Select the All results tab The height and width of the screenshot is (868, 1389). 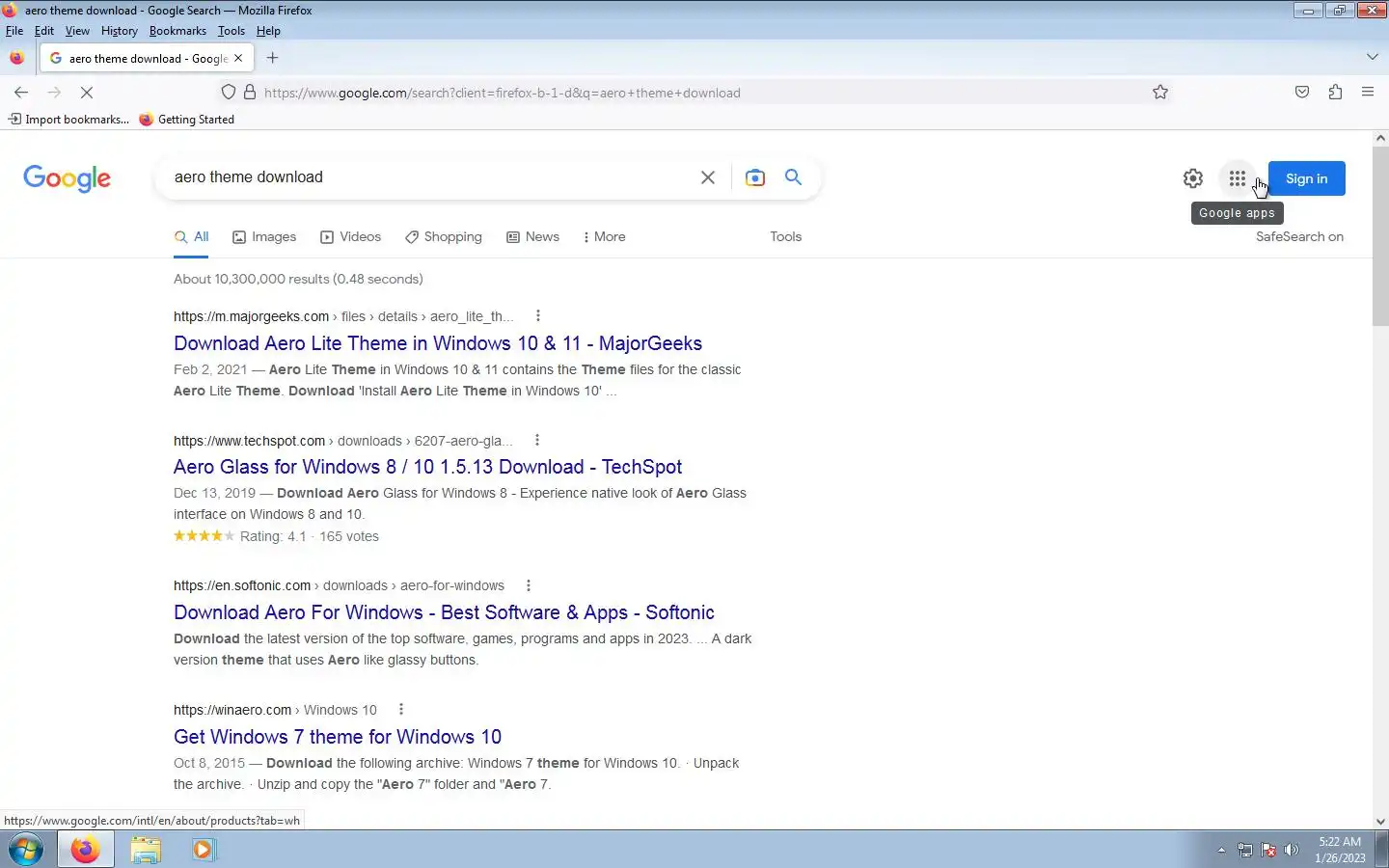point(191,237)
